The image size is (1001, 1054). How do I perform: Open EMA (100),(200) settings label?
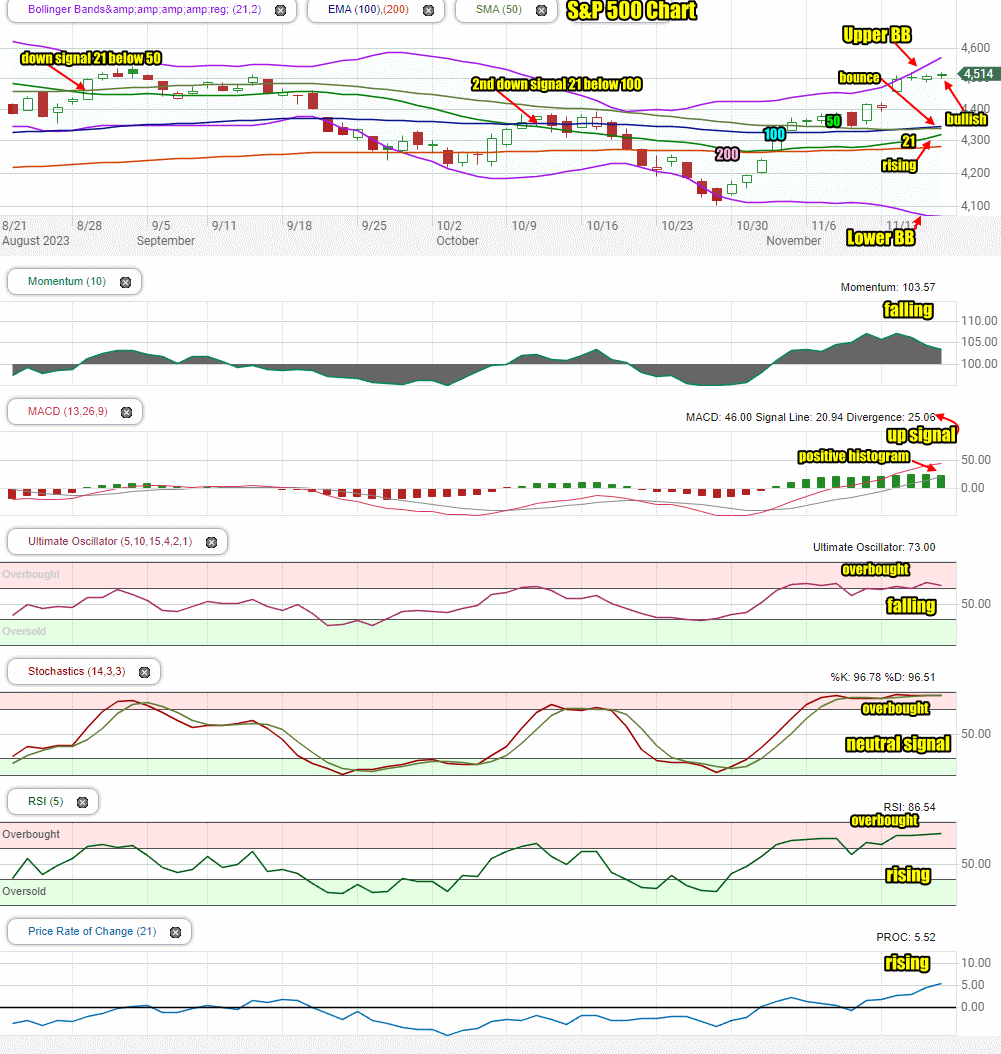click(368, 9)
